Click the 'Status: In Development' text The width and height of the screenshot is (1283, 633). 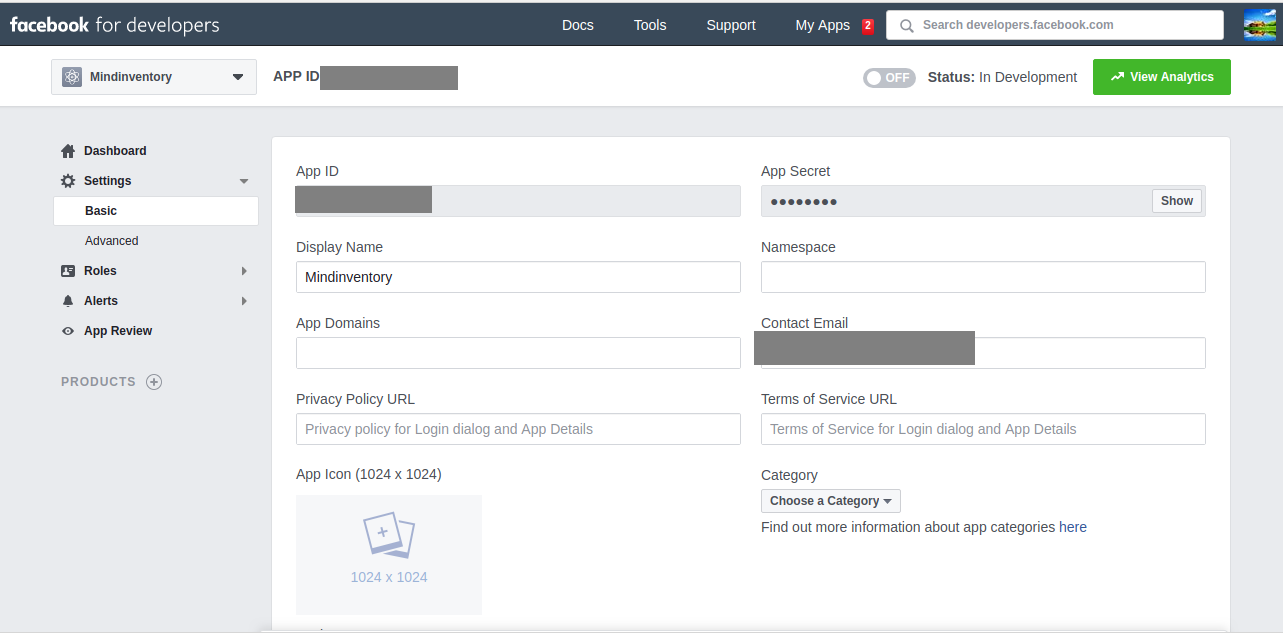tap(1002, 77)
